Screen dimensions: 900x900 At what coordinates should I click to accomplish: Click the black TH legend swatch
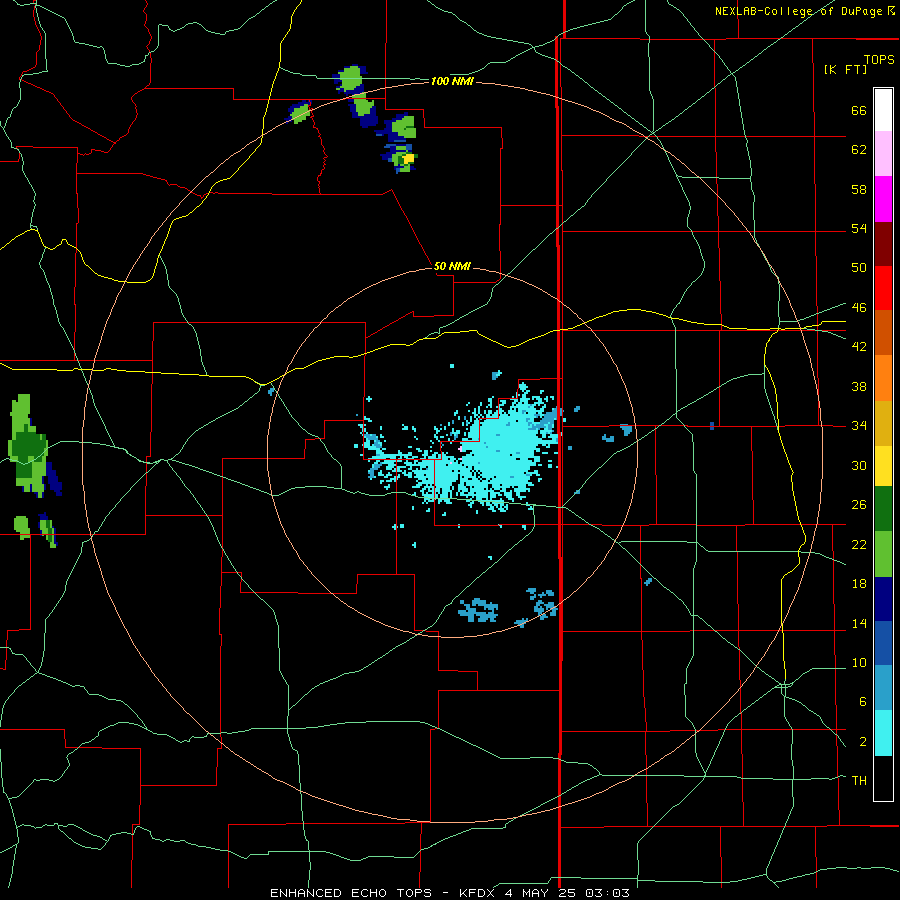883,778
